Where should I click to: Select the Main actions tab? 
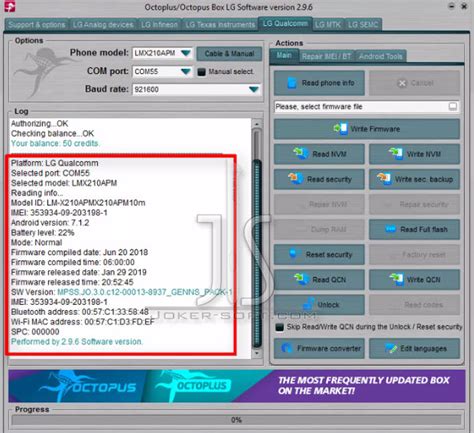pyautogui.click(x=284, y=55)
